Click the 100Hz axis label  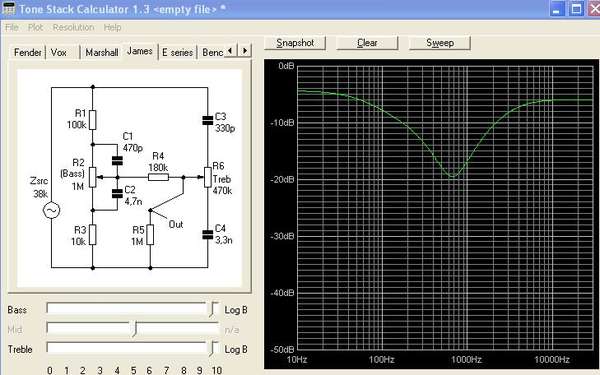tap(382, 360)
